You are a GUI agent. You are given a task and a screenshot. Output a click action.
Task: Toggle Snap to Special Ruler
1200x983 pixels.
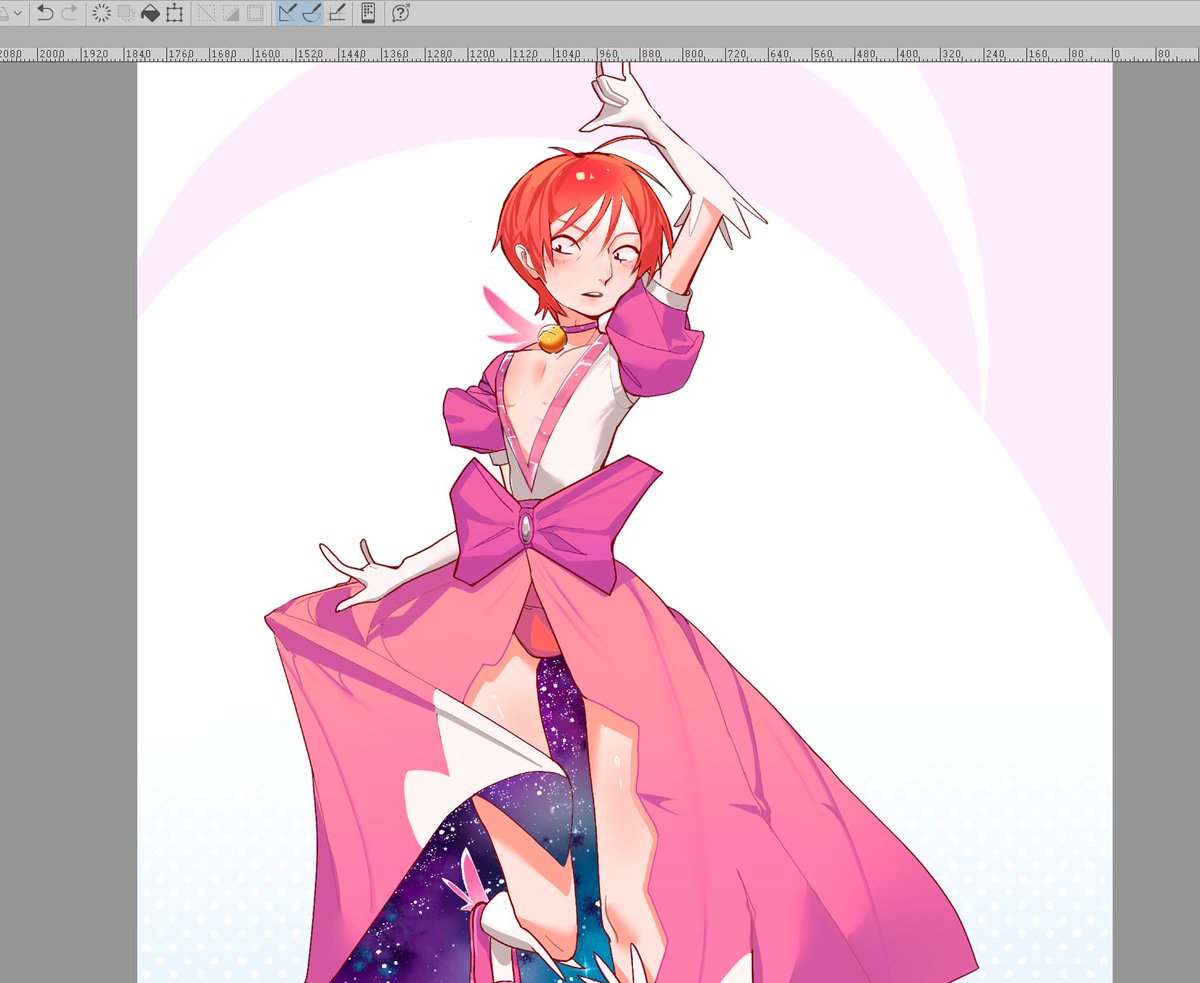(312, 13)
